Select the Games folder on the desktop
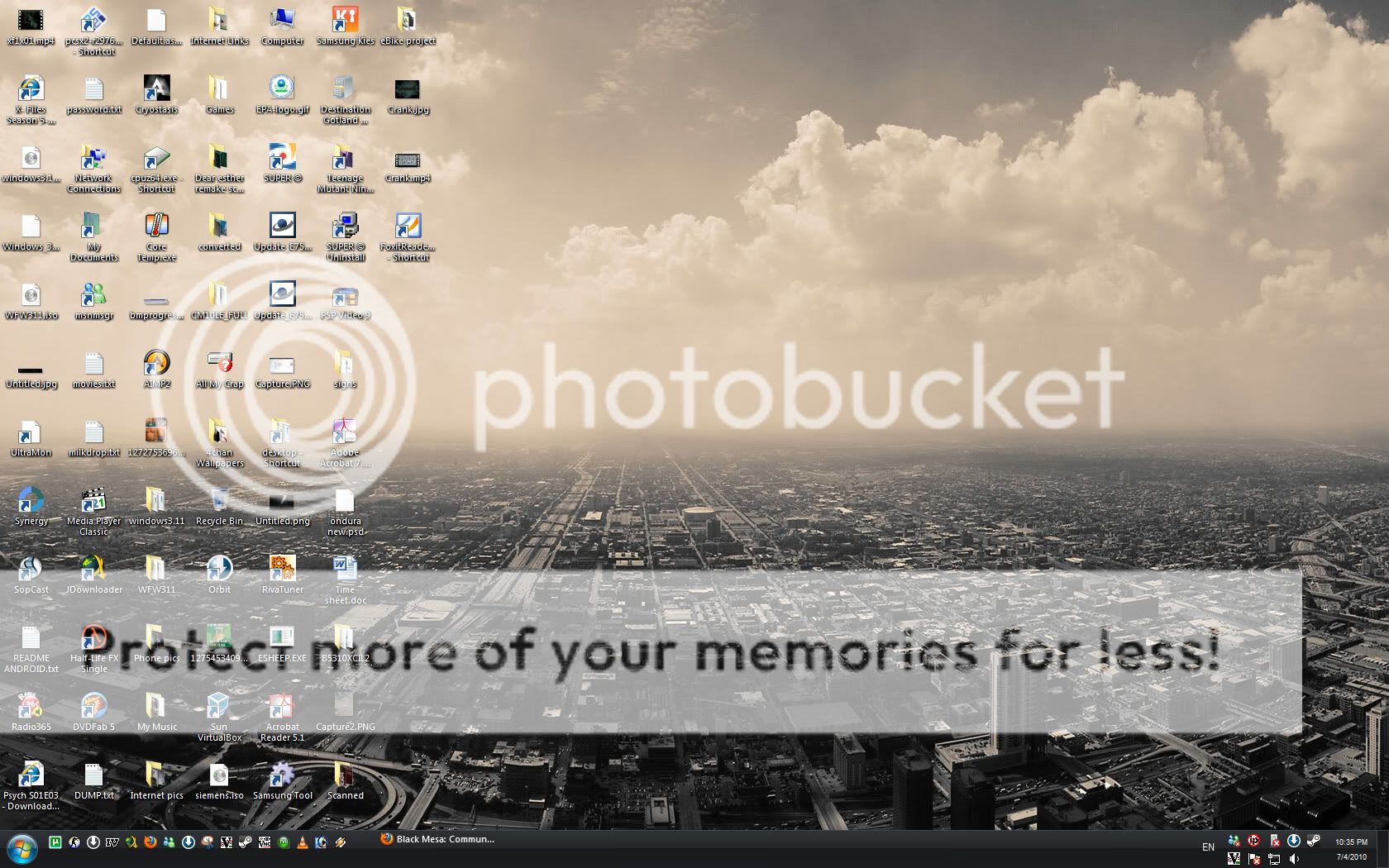1389x868 pixels. 219,90
